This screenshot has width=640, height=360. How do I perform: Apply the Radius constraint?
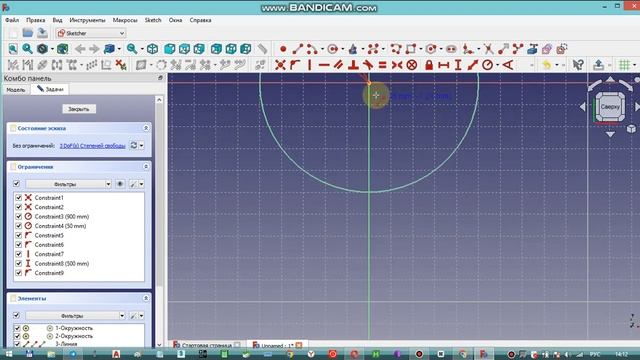pos(487,65)
